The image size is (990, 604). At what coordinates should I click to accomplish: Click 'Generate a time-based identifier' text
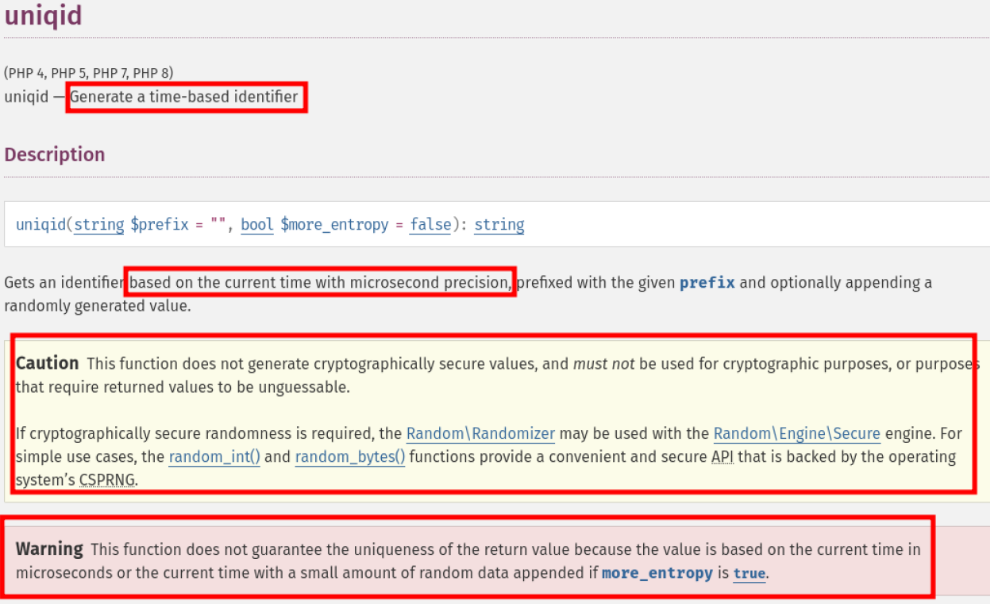coord(184,97)
